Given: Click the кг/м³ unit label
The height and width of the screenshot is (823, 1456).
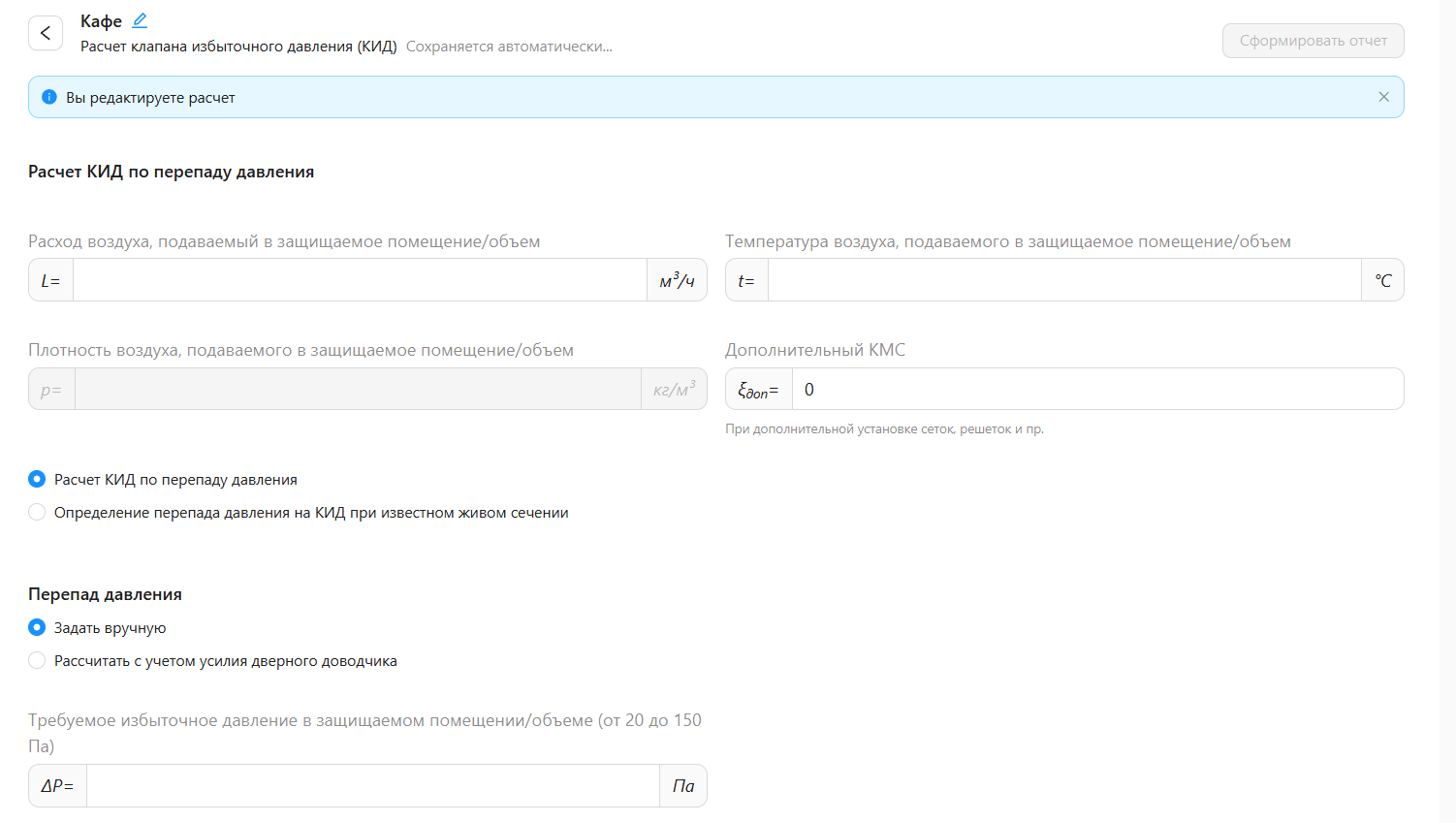Looking at the screenshot, I should click(674, 389).
